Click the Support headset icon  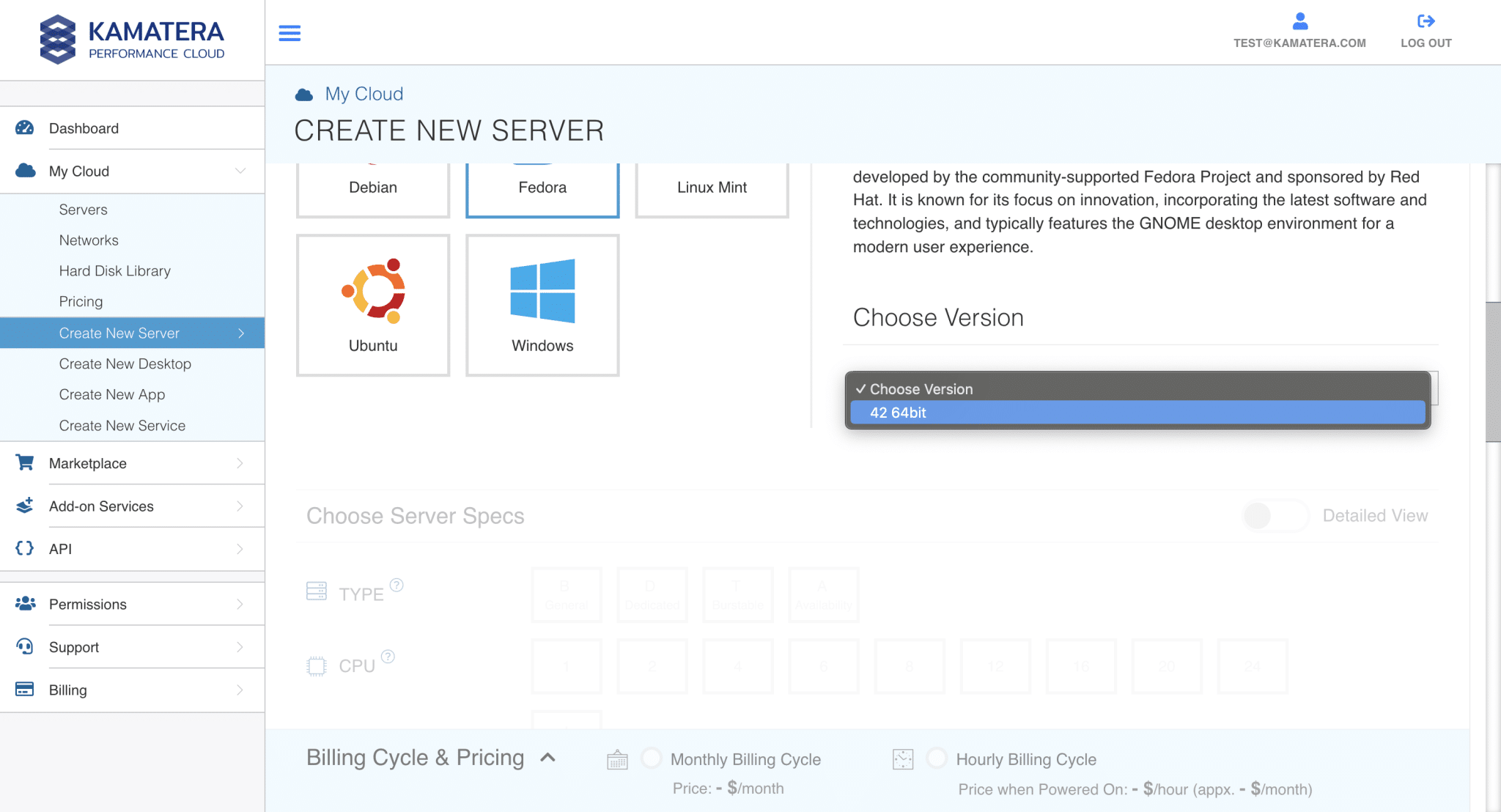click(x=25, y=647)
